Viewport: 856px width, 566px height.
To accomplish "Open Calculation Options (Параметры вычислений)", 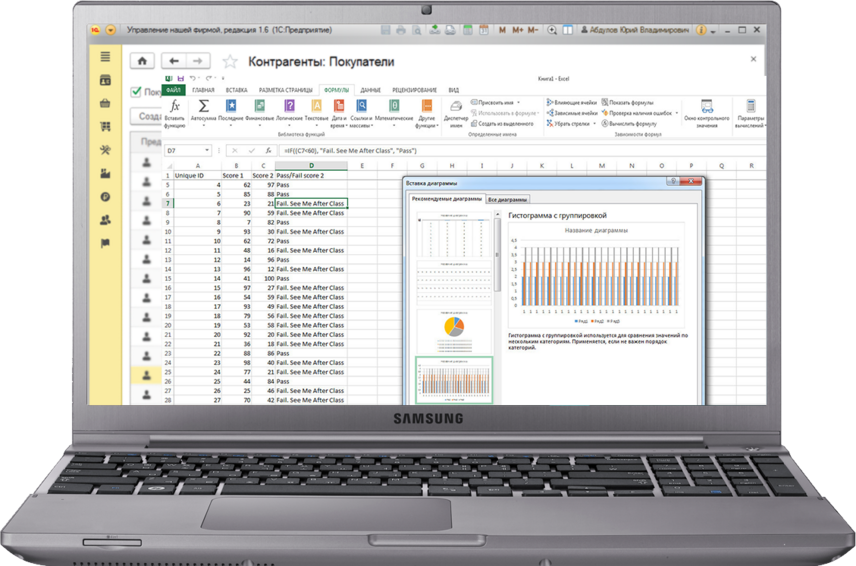I will 751,114.
